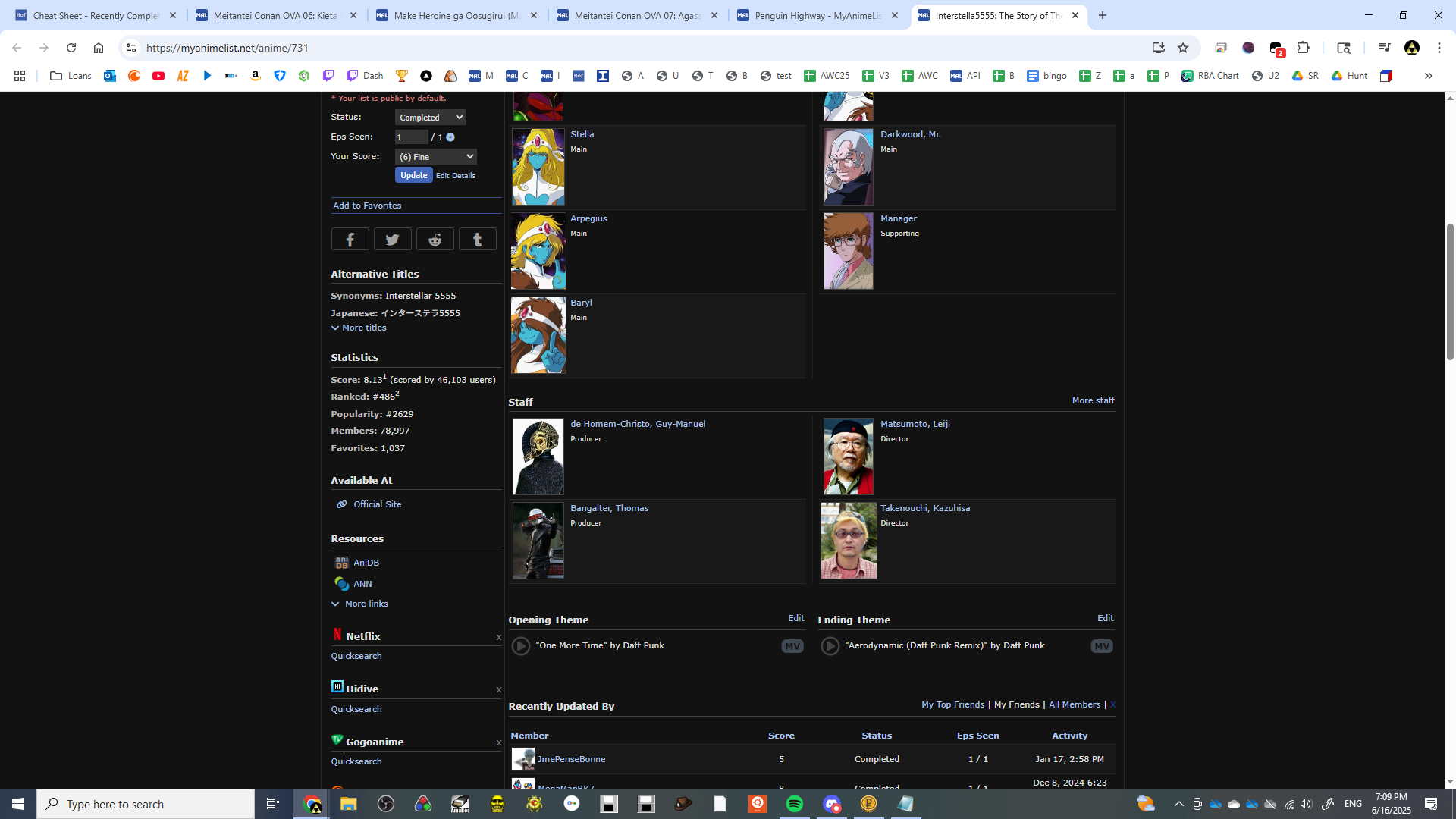
Task: Open the More staff link
Action: (x=1093, y=400)
